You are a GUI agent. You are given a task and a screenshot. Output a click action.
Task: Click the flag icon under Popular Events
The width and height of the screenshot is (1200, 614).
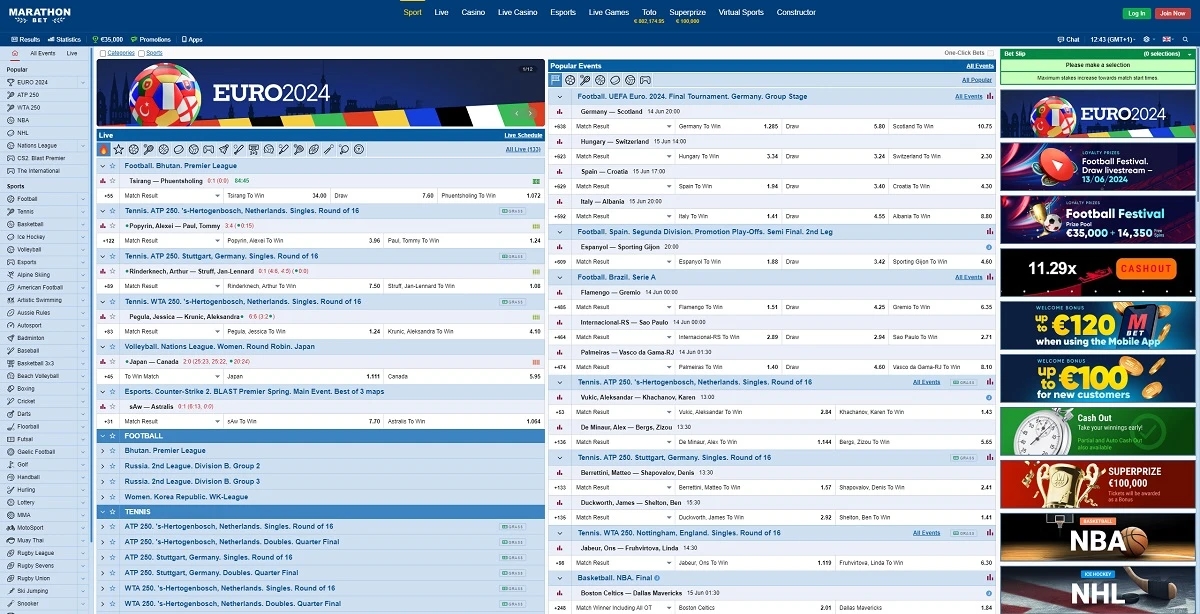tap(555, 79)
